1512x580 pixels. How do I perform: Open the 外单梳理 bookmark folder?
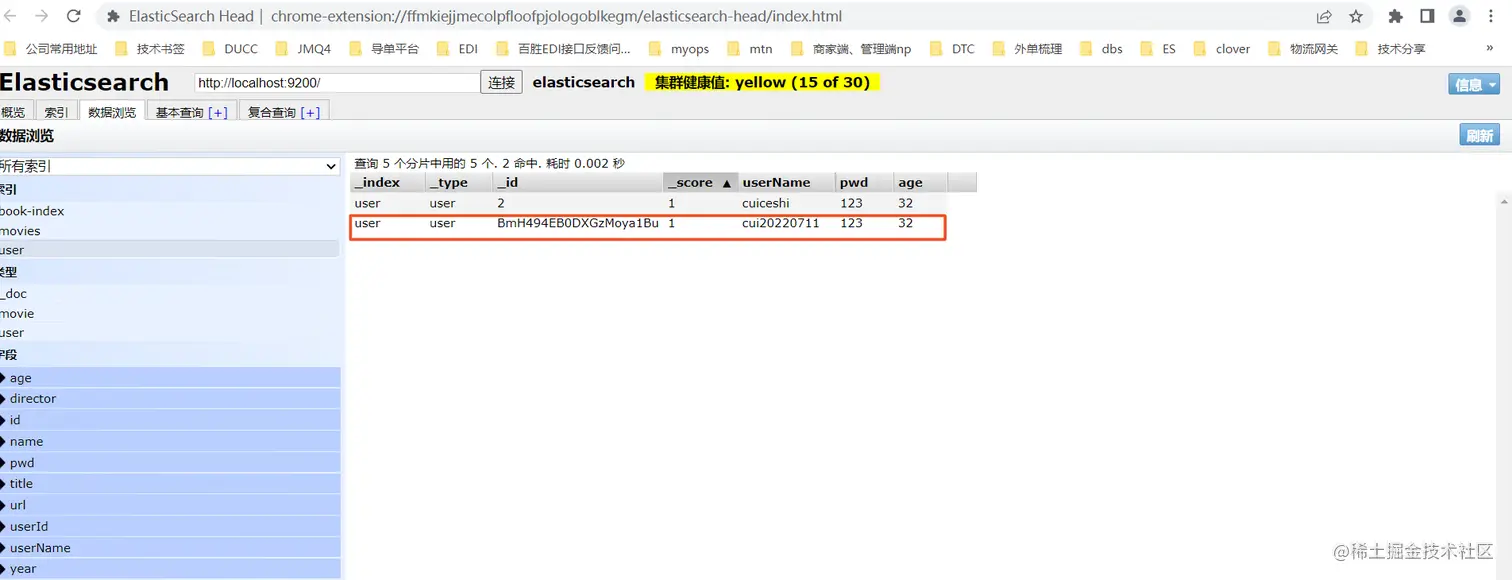tap(1028, 48)
